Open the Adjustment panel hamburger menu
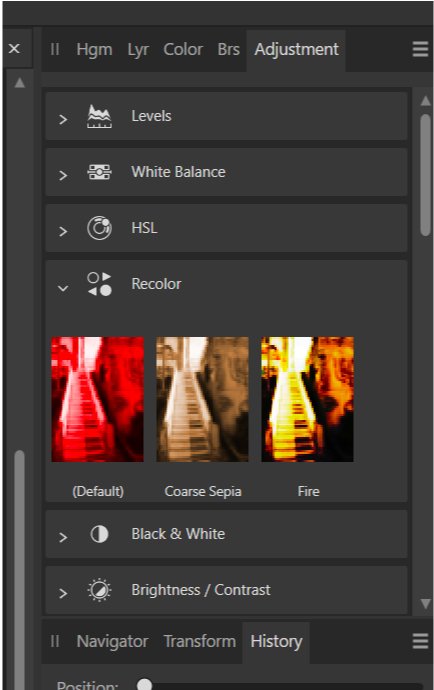The height and width of the screenshot is (690, 434). click(x=420, y=49)
